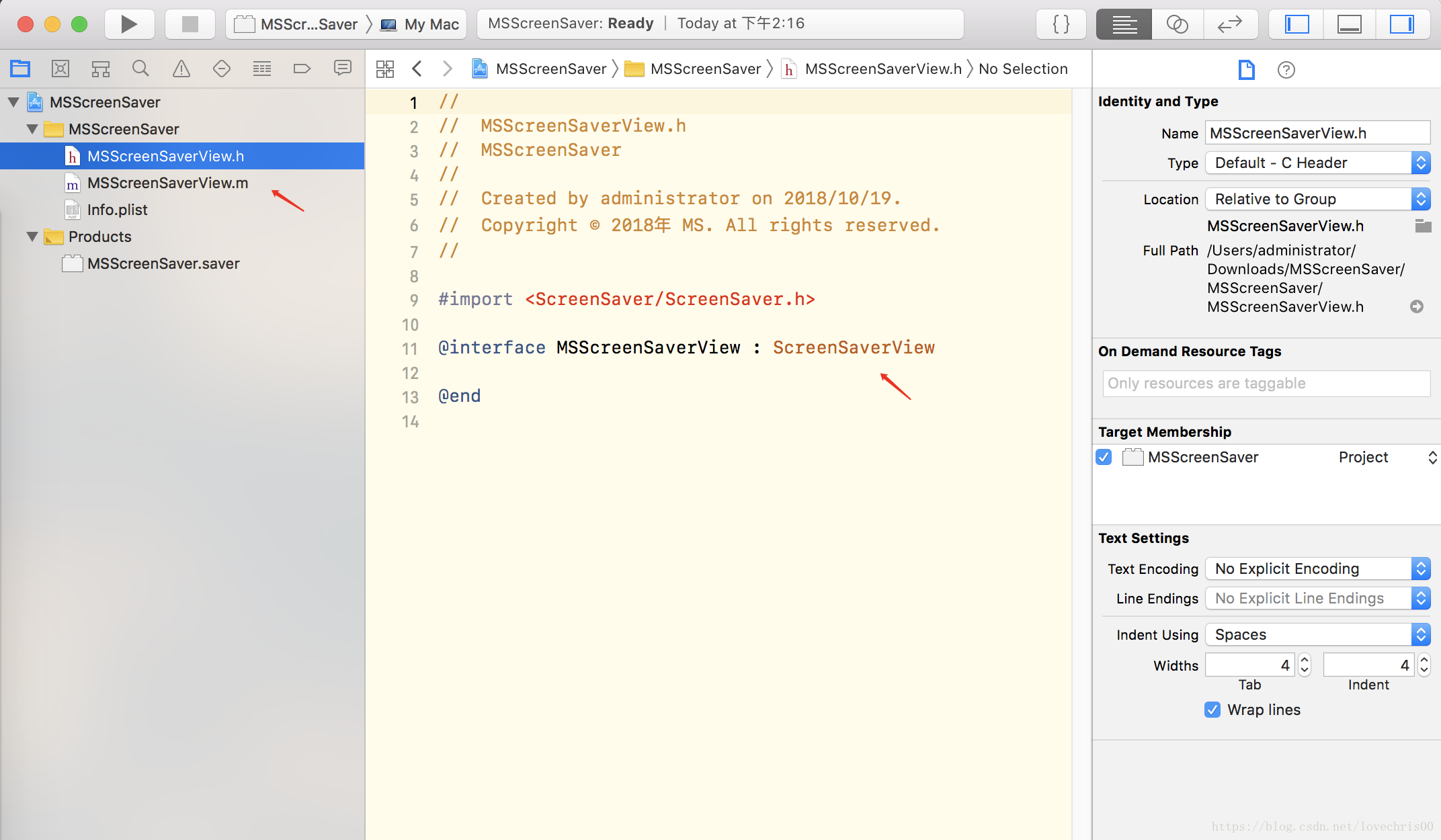The height and width of the screenshot is (840, 1441).
Task: Show the Breakpoint navigator
Action: point(302,69)
